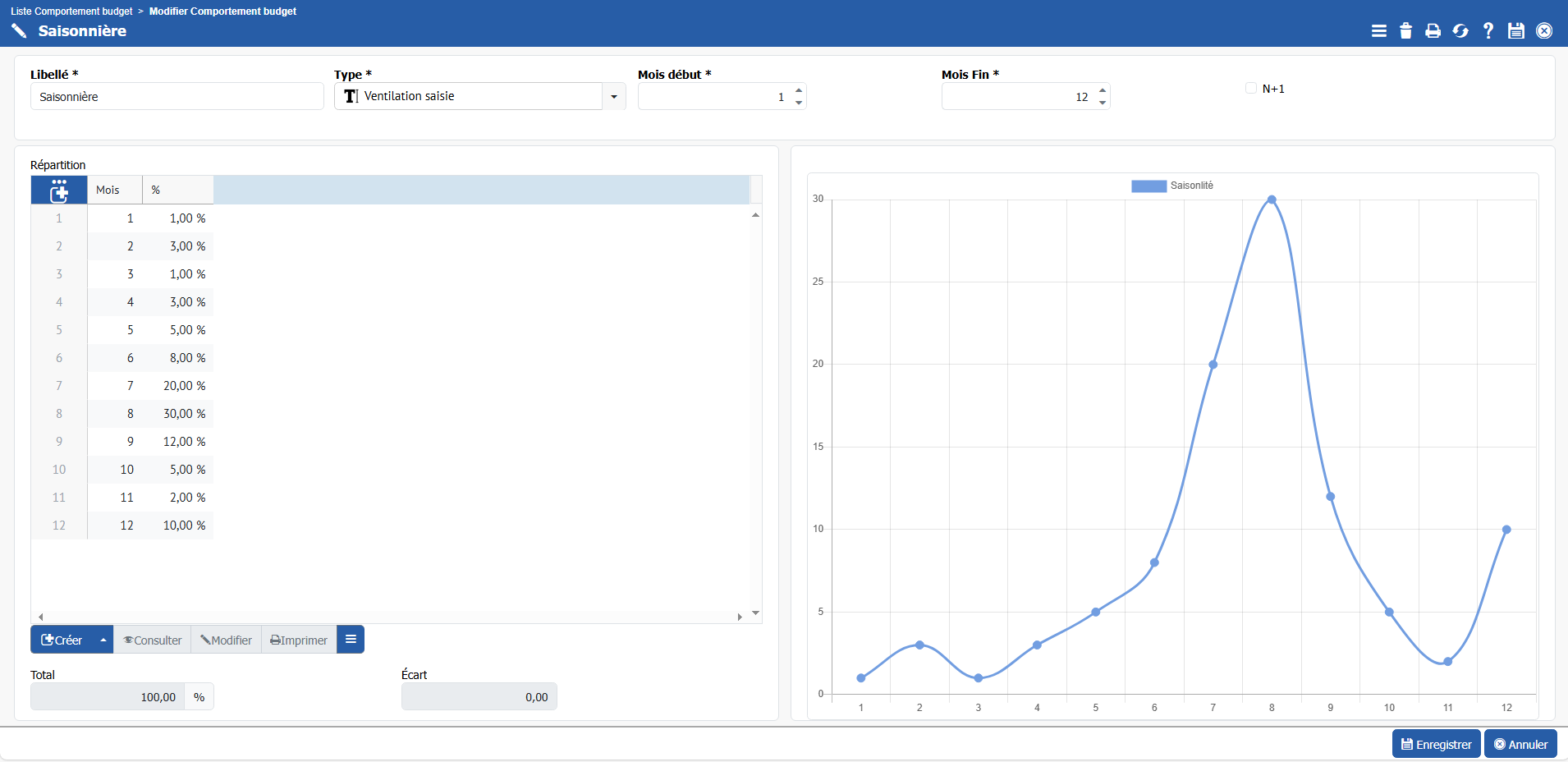Toggle the Saisonlité legend series
Viewport: 1568px width, 762px height.
click(x=1148, y=186)
